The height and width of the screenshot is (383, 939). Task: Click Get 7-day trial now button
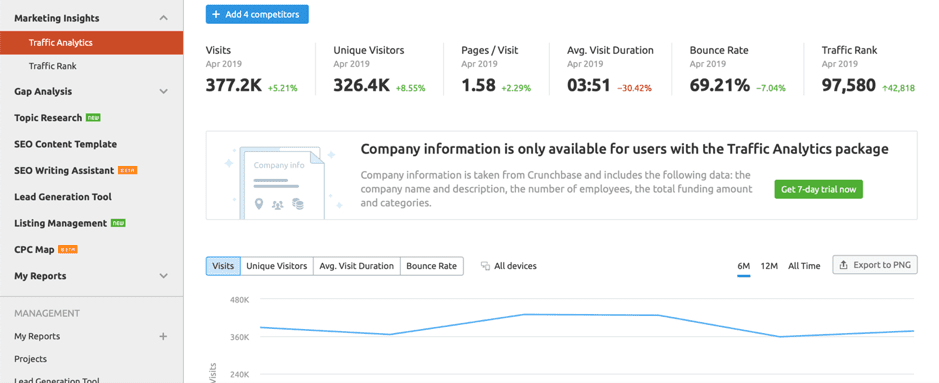(x=819, y=190)
